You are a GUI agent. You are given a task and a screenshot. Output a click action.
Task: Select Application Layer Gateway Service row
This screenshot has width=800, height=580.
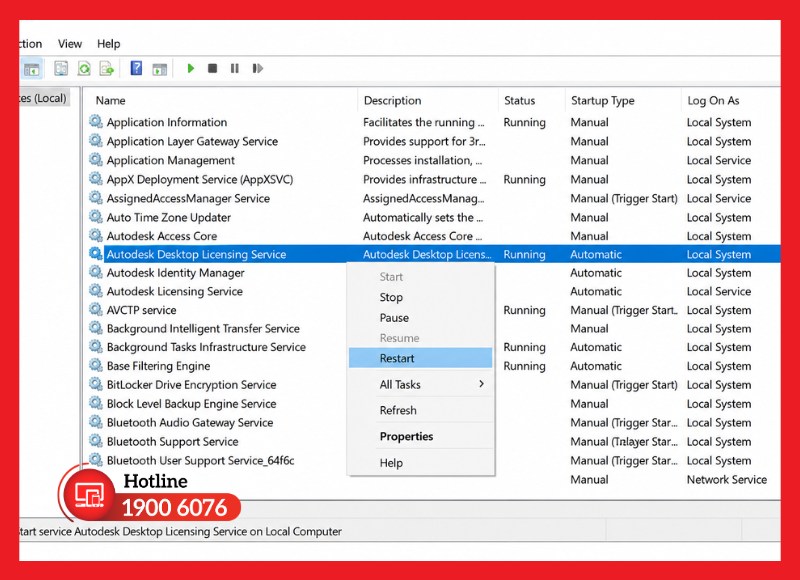pyautogui.click(x=434, y=141)
